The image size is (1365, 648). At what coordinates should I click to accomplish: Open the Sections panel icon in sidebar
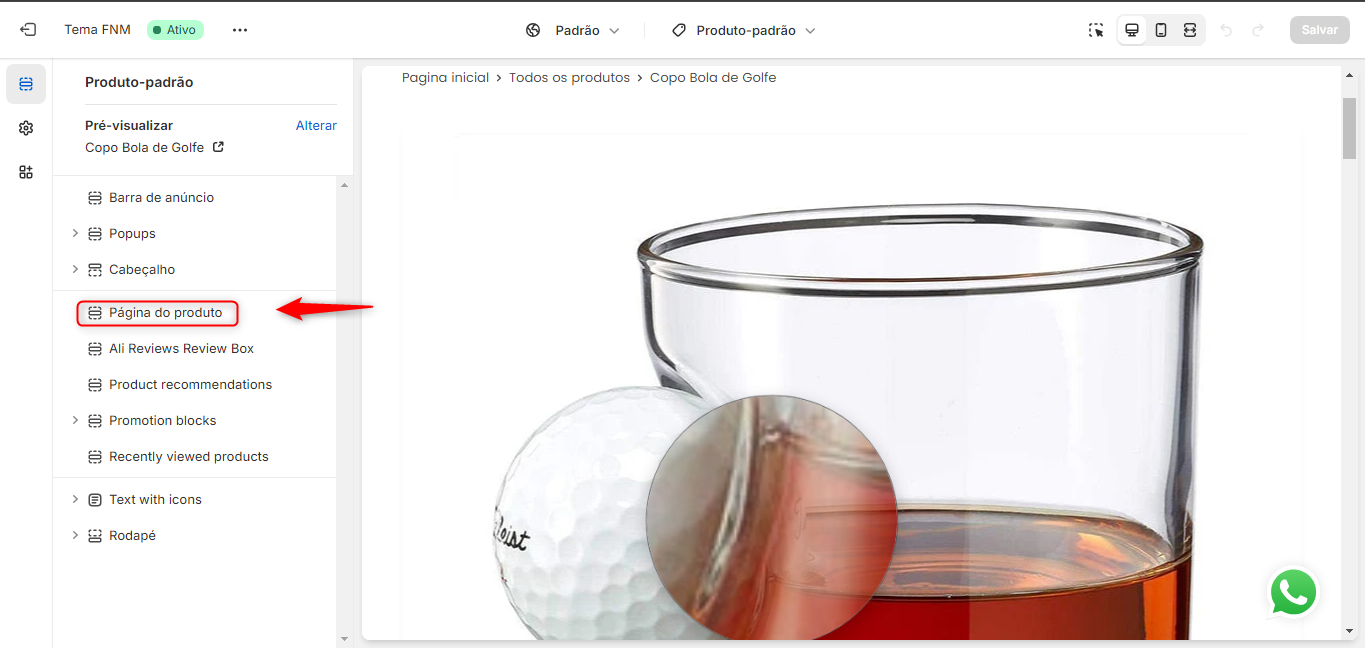pos(26,84)
